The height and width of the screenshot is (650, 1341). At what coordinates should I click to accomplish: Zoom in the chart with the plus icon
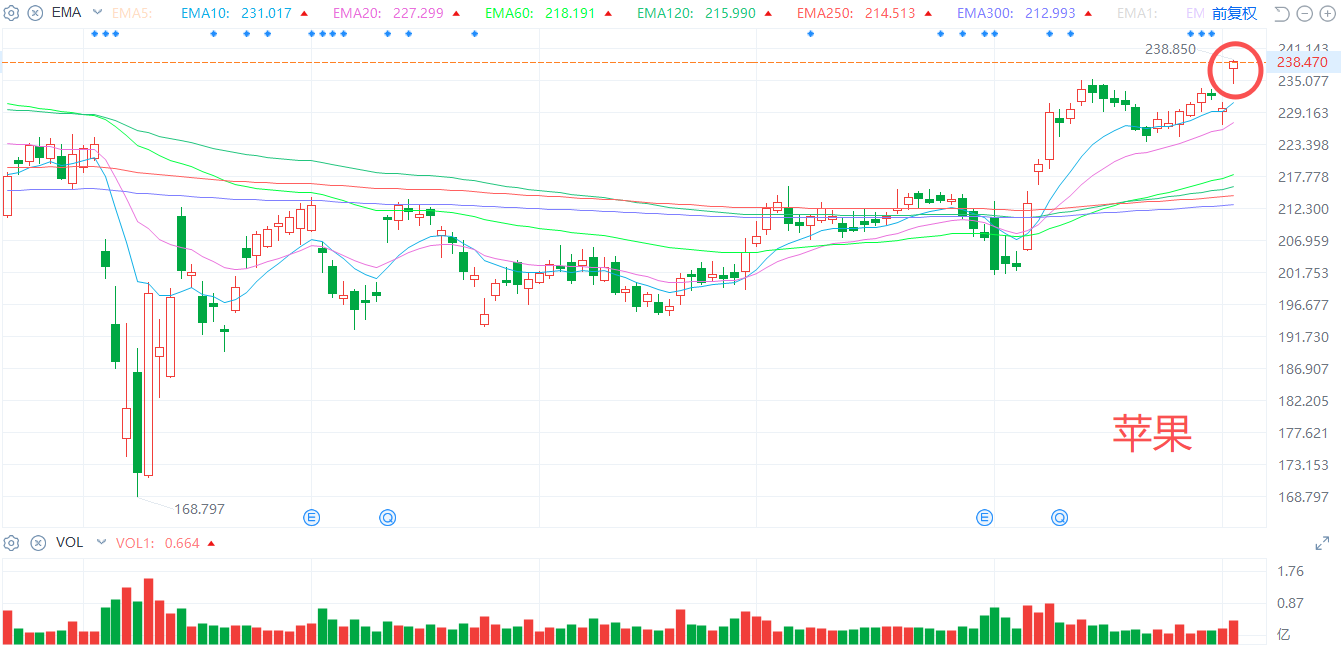1326,13
